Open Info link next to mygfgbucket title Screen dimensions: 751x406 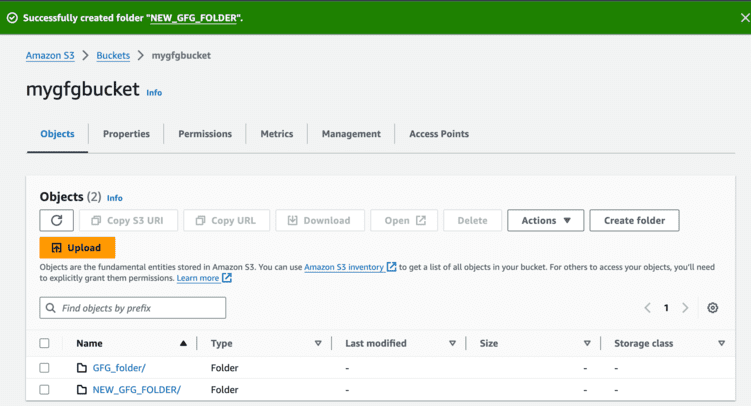(x=154, y=93)
